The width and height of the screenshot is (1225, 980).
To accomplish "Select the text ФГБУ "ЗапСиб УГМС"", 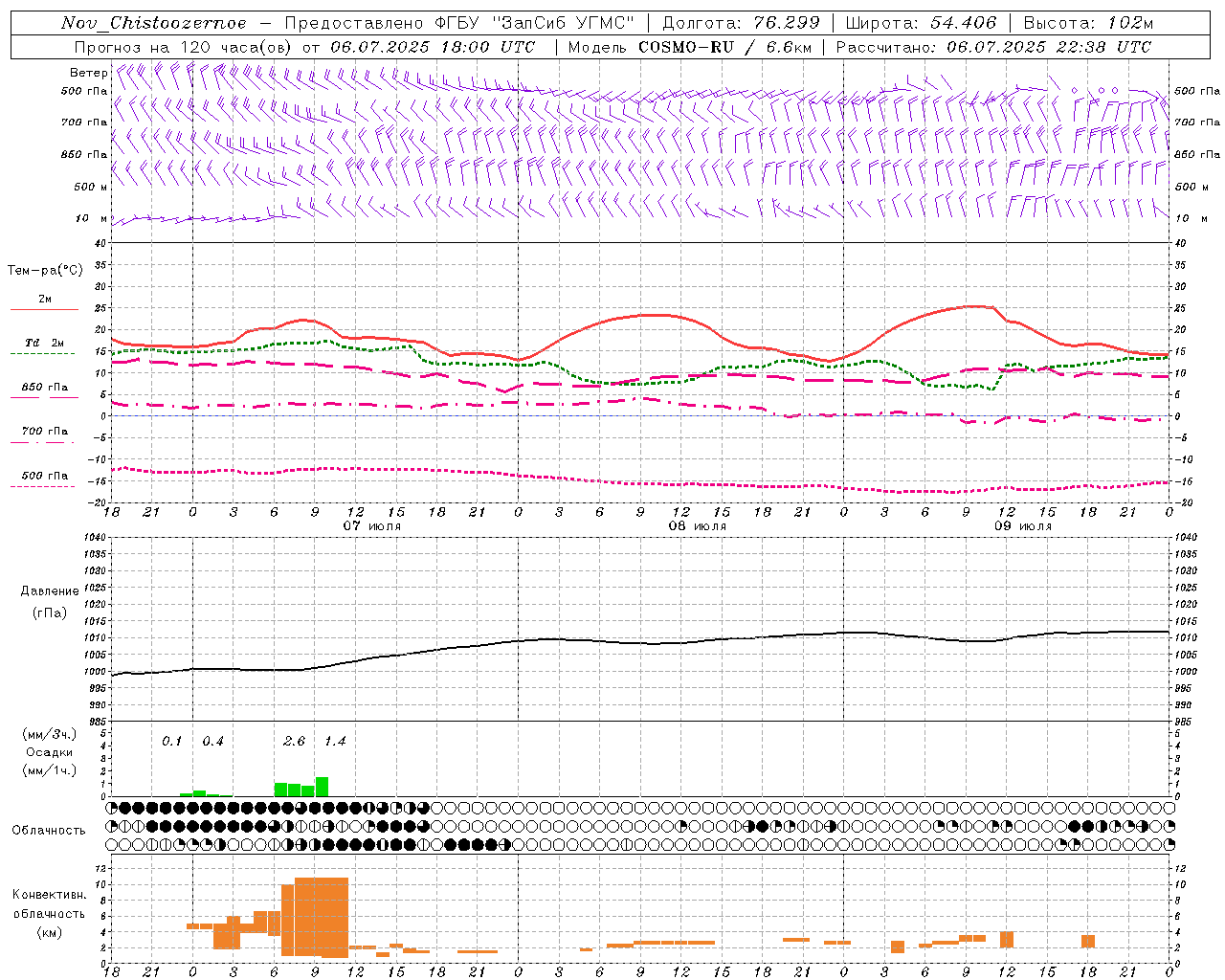I will click(534, 23).
